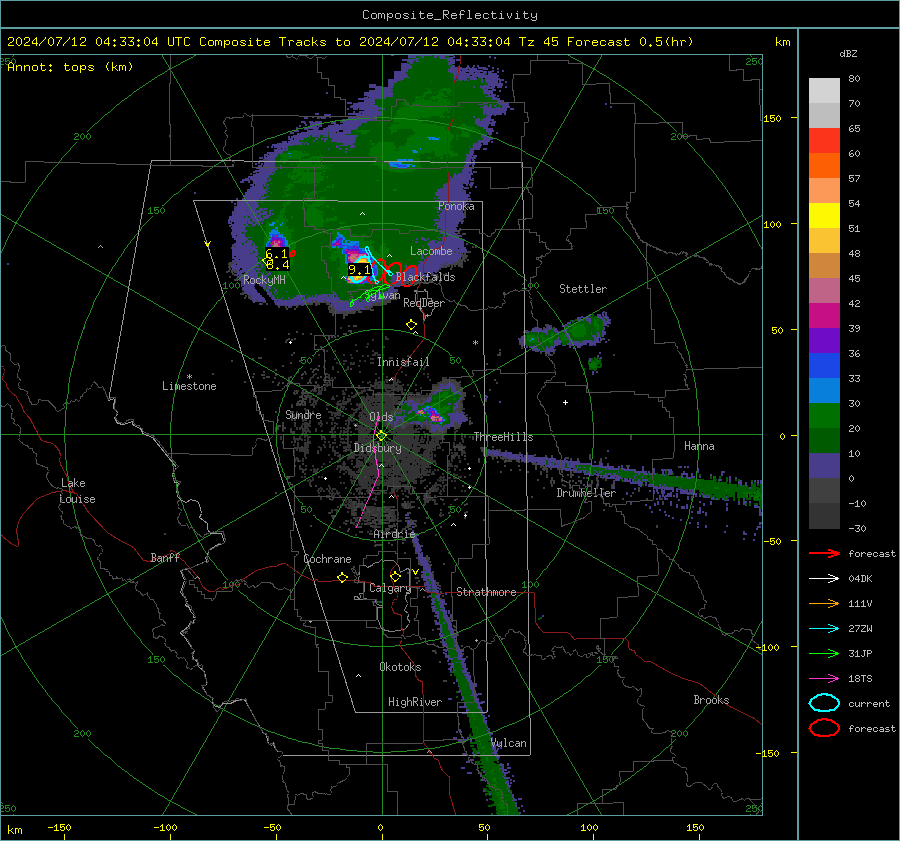Click the Sundre city label
Viewport: 900px width, 841px height.
303,414
